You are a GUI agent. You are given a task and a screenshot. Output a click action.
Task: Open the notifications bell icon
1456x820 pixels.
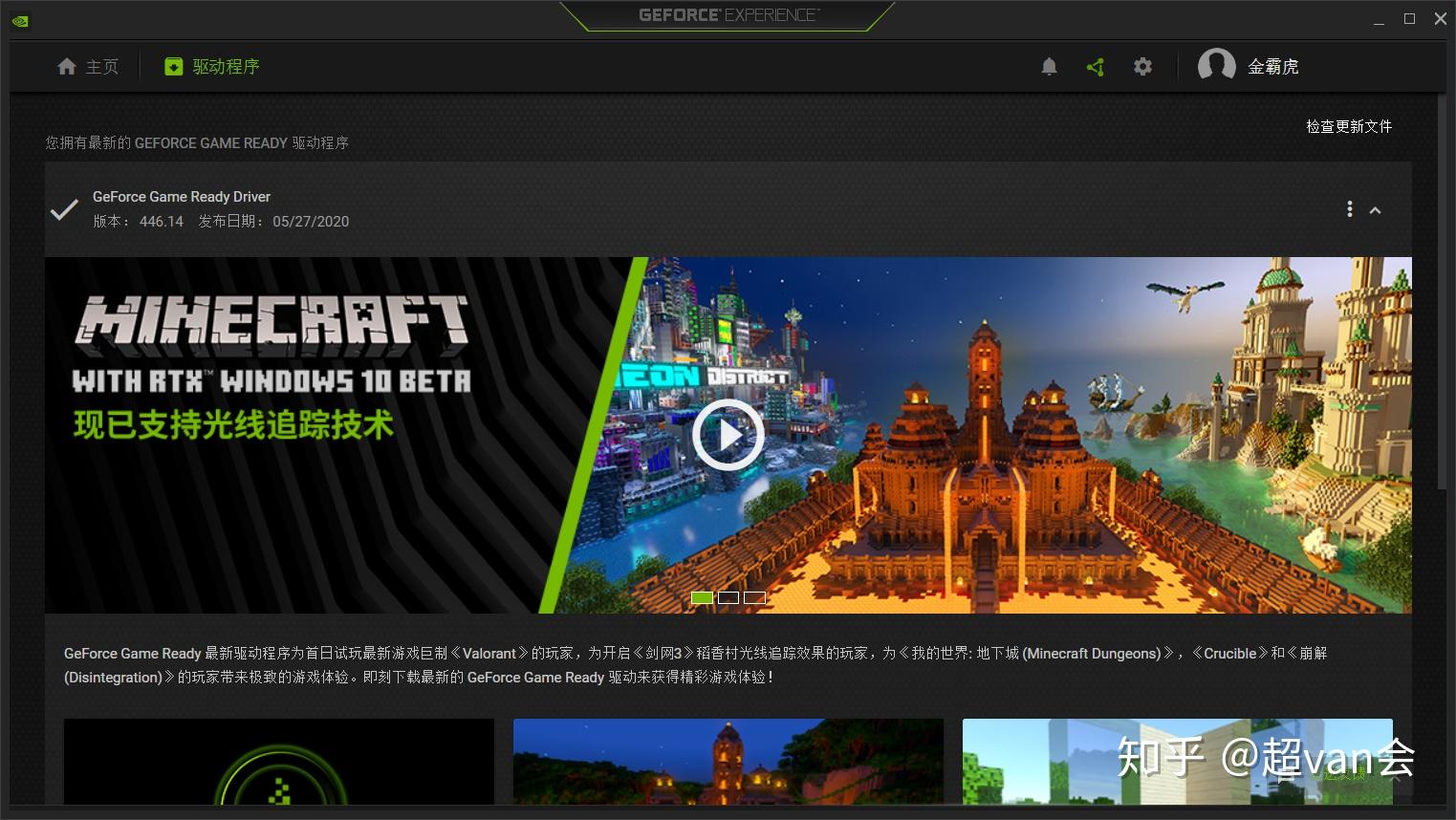[x=1049, y=66]
